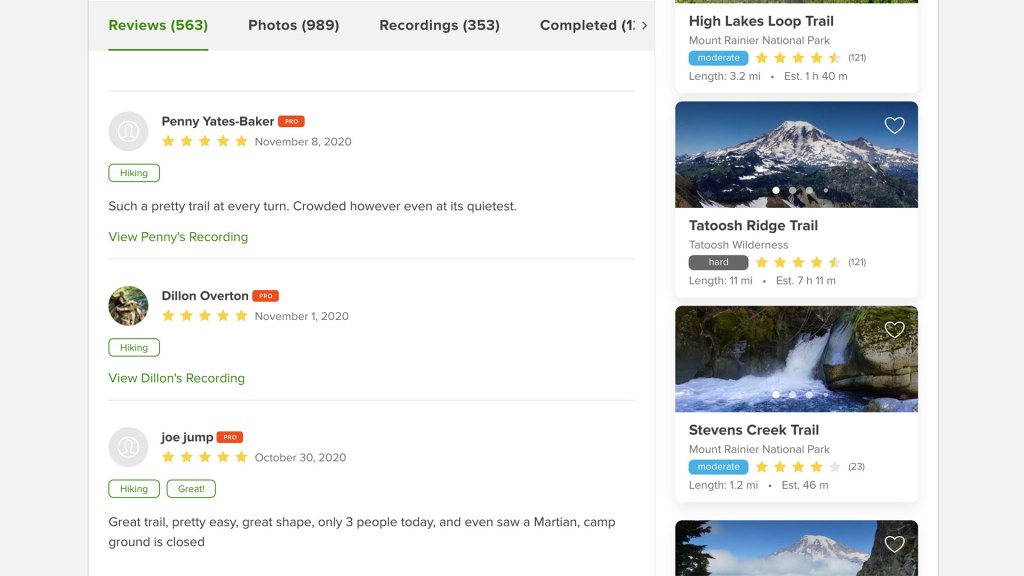The image size is (1024, 576).
Task: Open Dillon Overton's profile photo
Action: pyautogui.click(x=128, y=306)
